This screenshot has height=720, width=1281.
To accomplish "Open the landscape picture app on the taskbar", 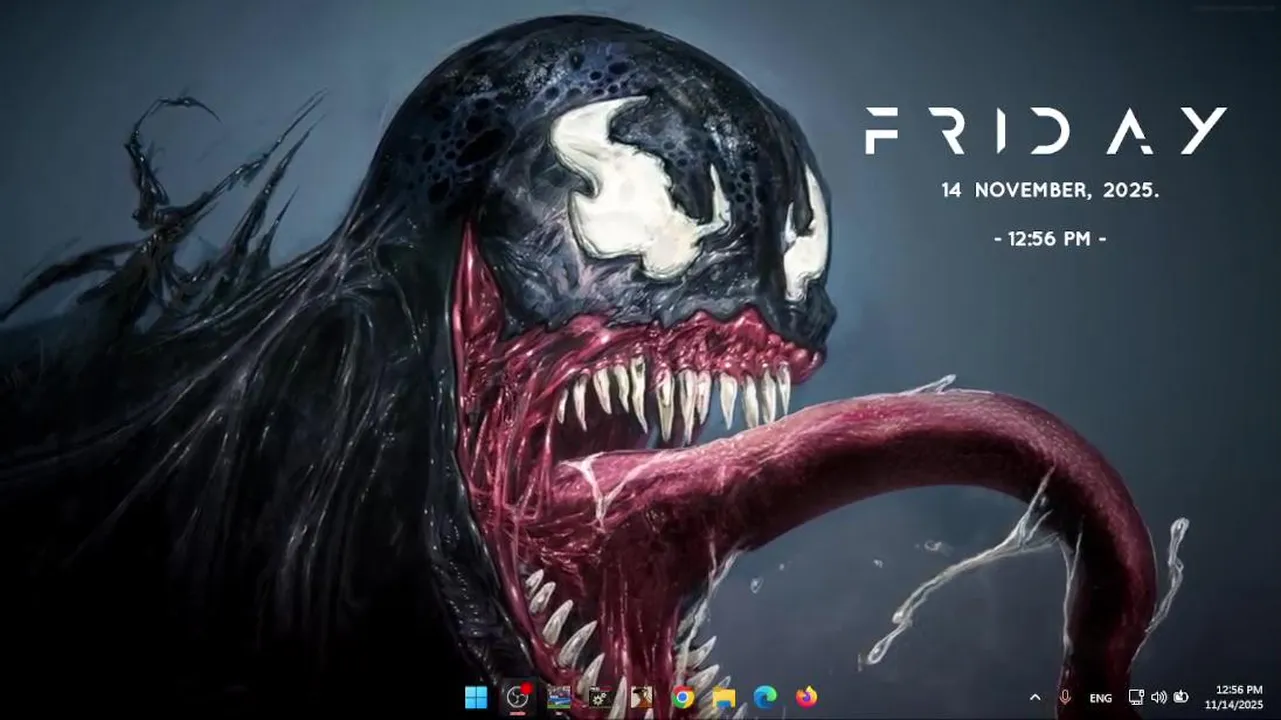I will [x=559, y=697].
